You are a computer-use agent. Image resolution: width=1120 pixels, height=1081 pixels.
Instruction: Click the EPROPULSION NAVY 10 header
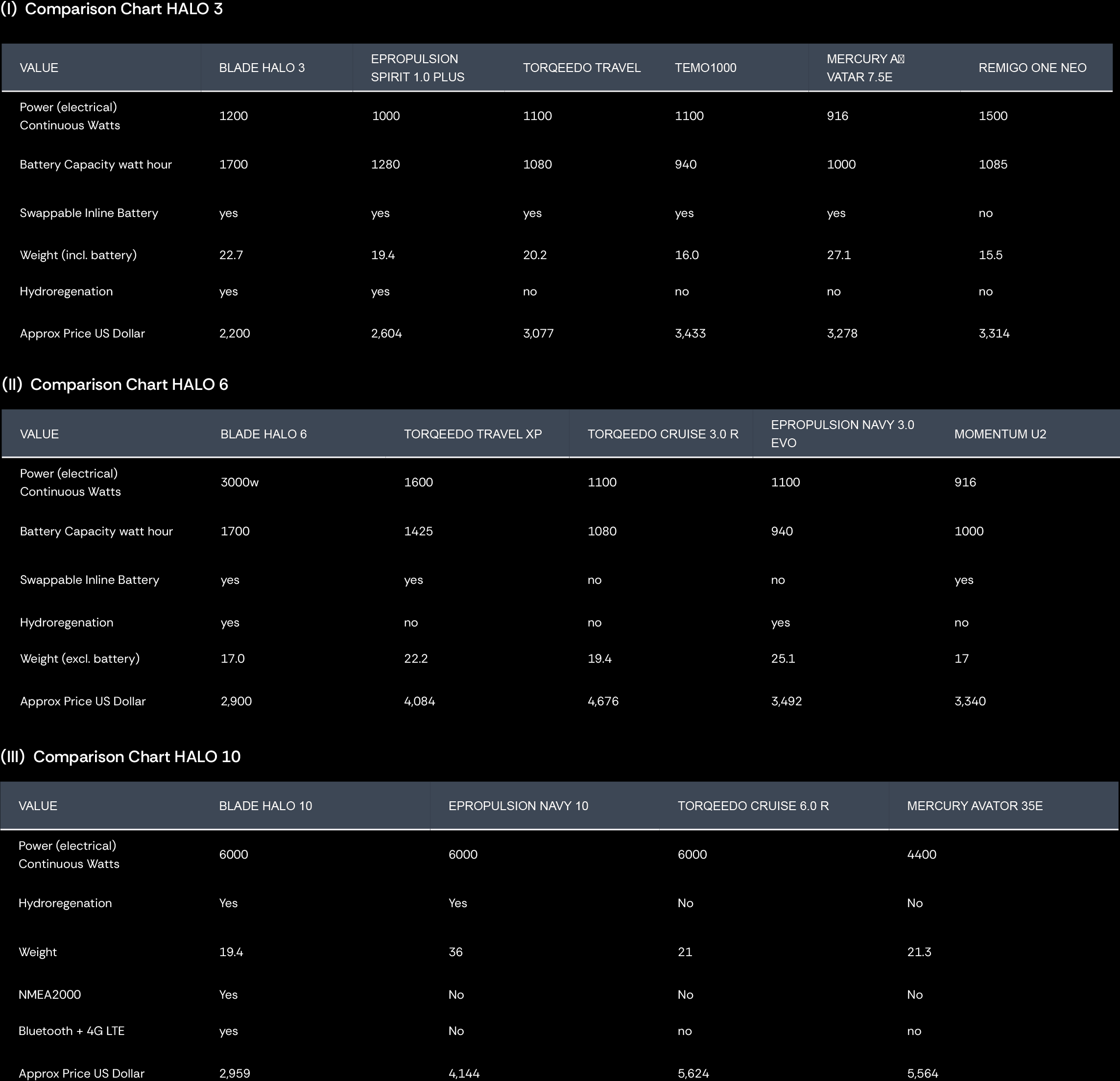(x=518, y=805)
